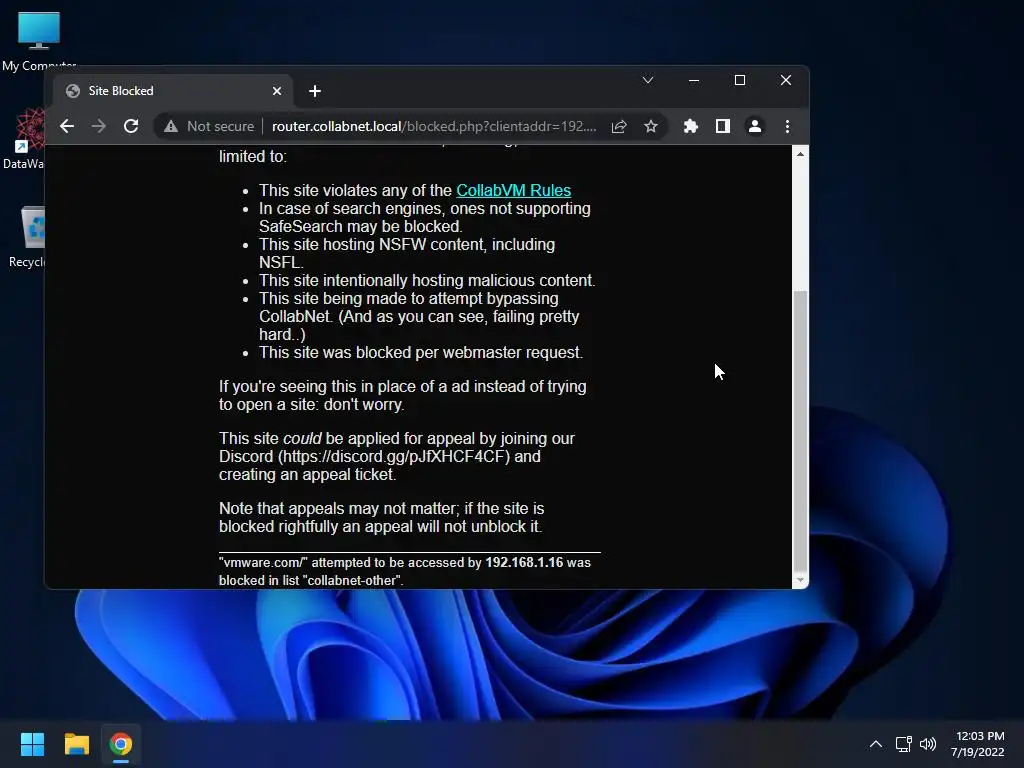Image resolution: width=1024 pixels, height=768 pixels.
Task: Open the tab search dropdown chevron
Action: coord(648,80)
